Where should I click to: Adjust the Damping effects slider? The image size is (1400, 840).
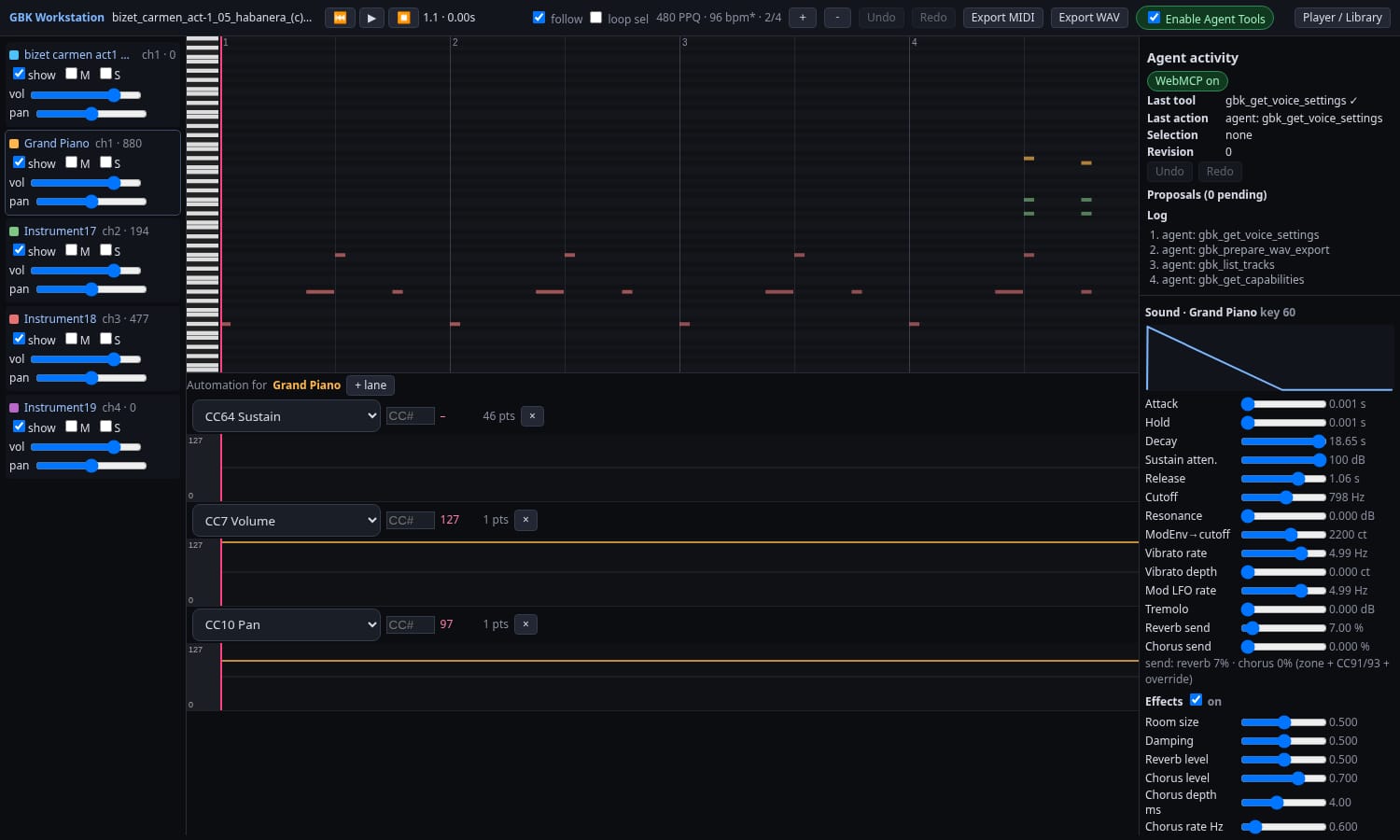[1283, 741]
